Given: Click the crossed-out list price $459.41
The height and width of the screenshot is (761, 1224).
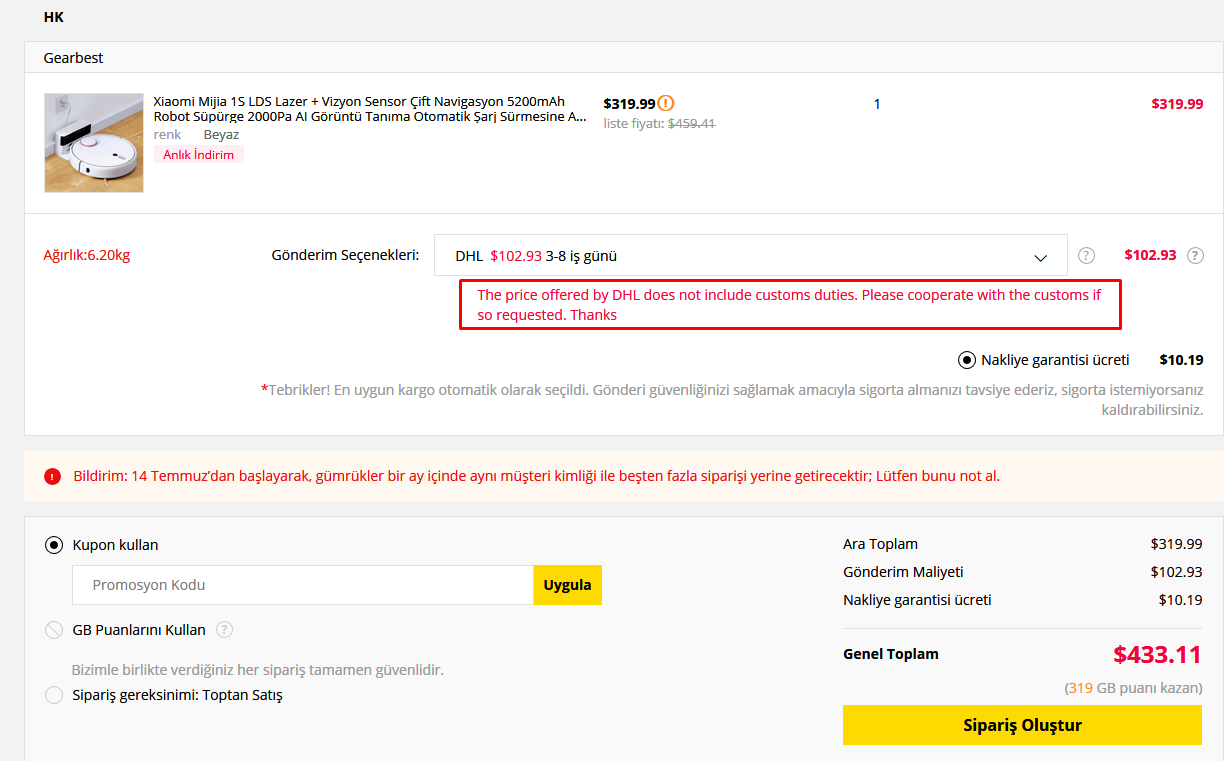Looking at the screenshot, I should [692, 123].
